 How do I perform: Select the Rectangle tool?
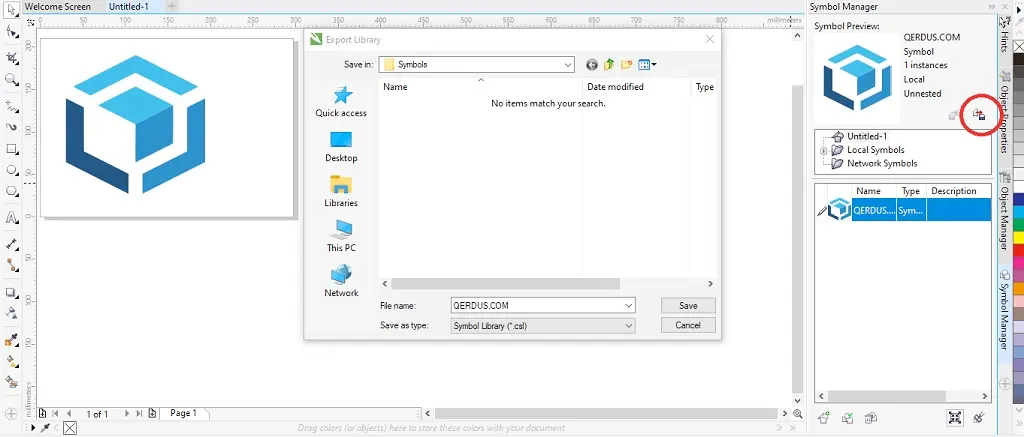coord(11,149)
